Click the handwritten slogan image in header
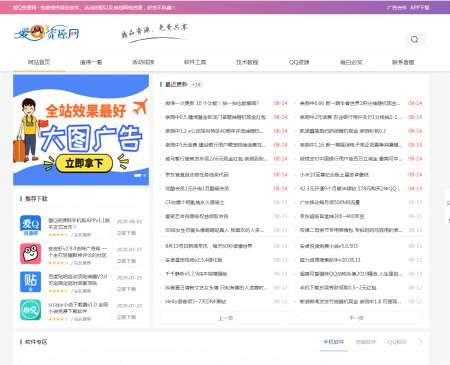Viewport: 450px width, 365px height. pyautogui.click(x=154, y=33)
